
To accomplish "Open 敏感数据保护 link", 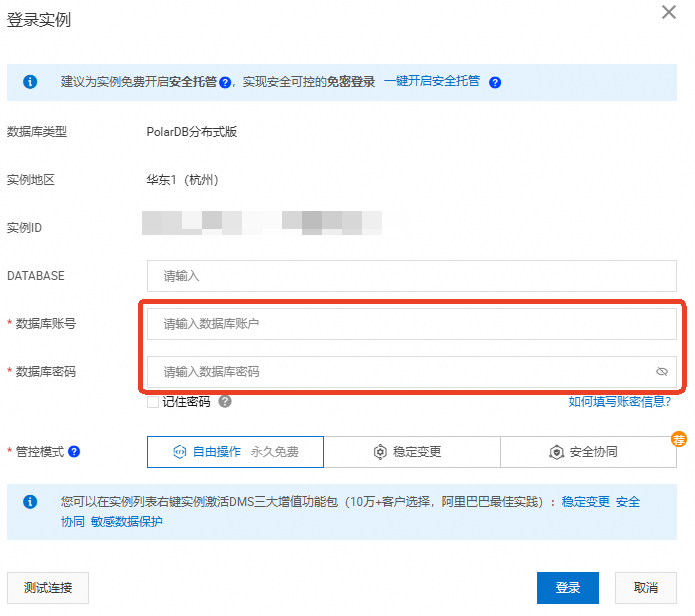I will 126,521.
